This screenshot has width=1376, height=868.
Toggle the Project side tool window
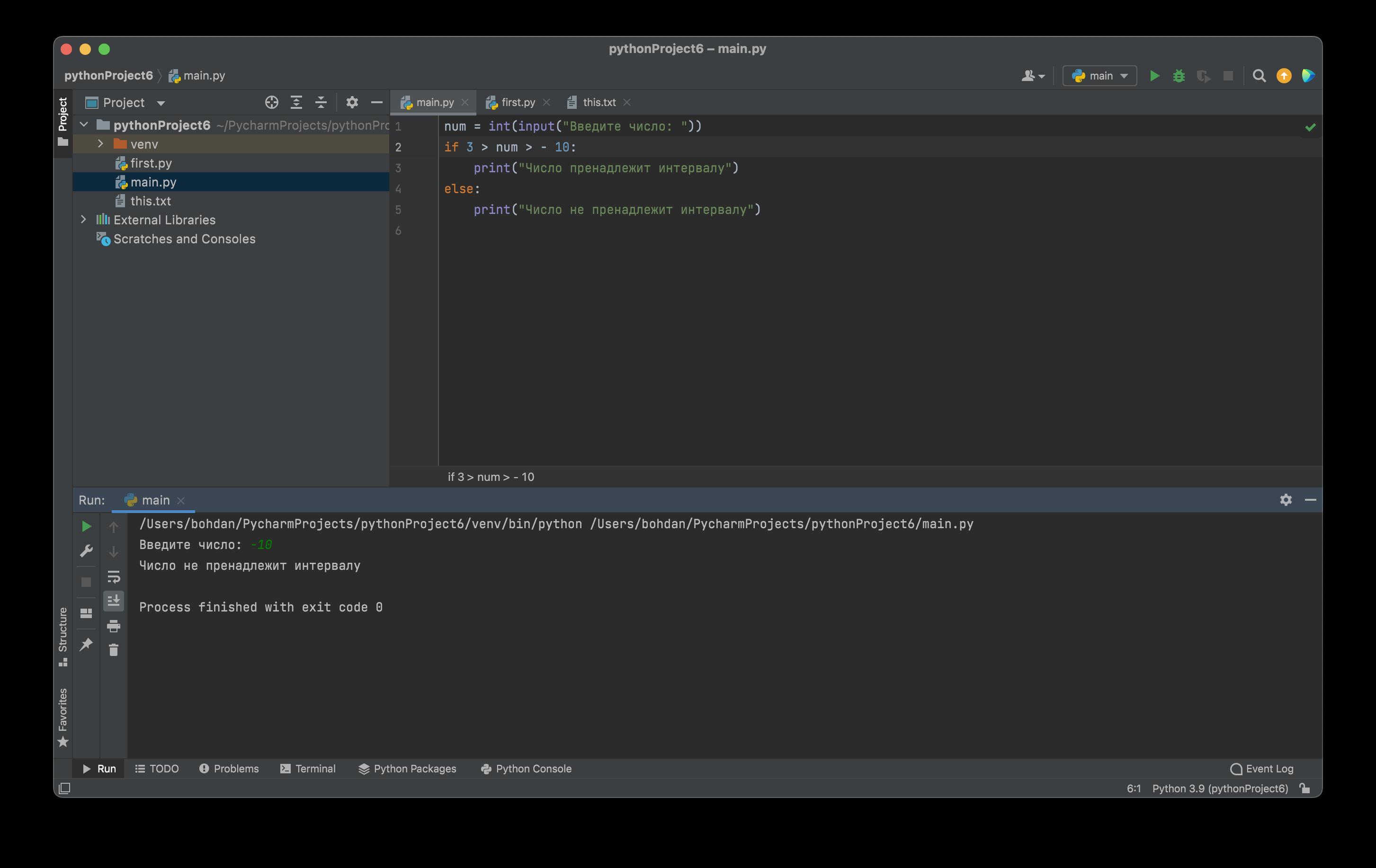tap(63, 122)
